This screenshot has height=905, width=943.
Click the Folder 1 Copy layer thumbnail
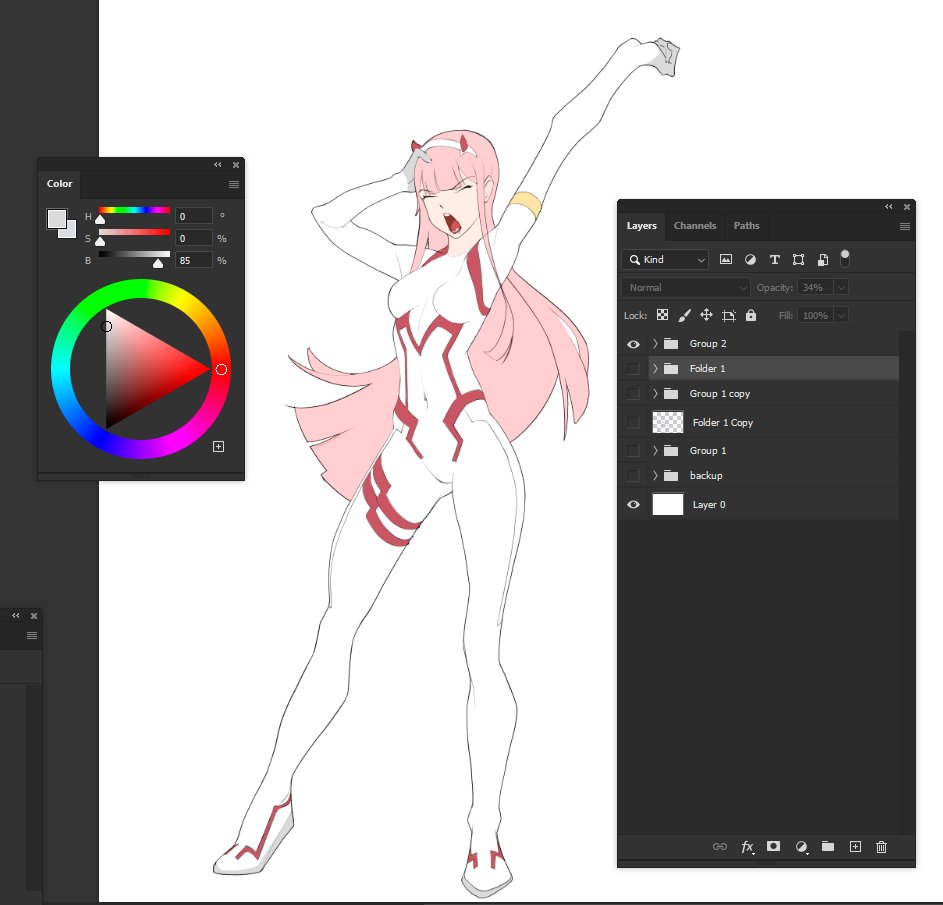[668, 422]
